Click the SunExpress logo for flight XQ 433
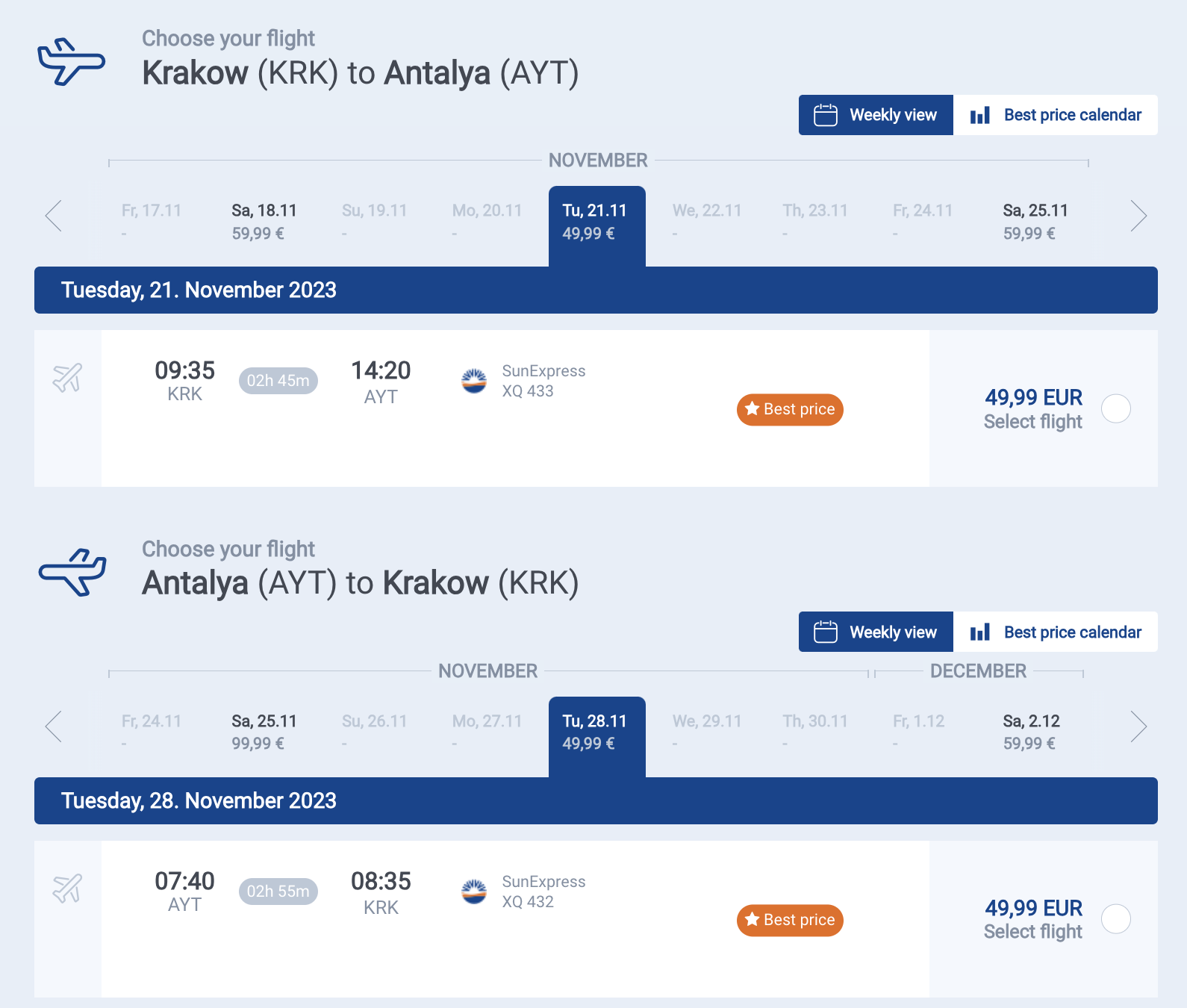Viewport: 1187px width, 1008px height. tap(474, 381)
